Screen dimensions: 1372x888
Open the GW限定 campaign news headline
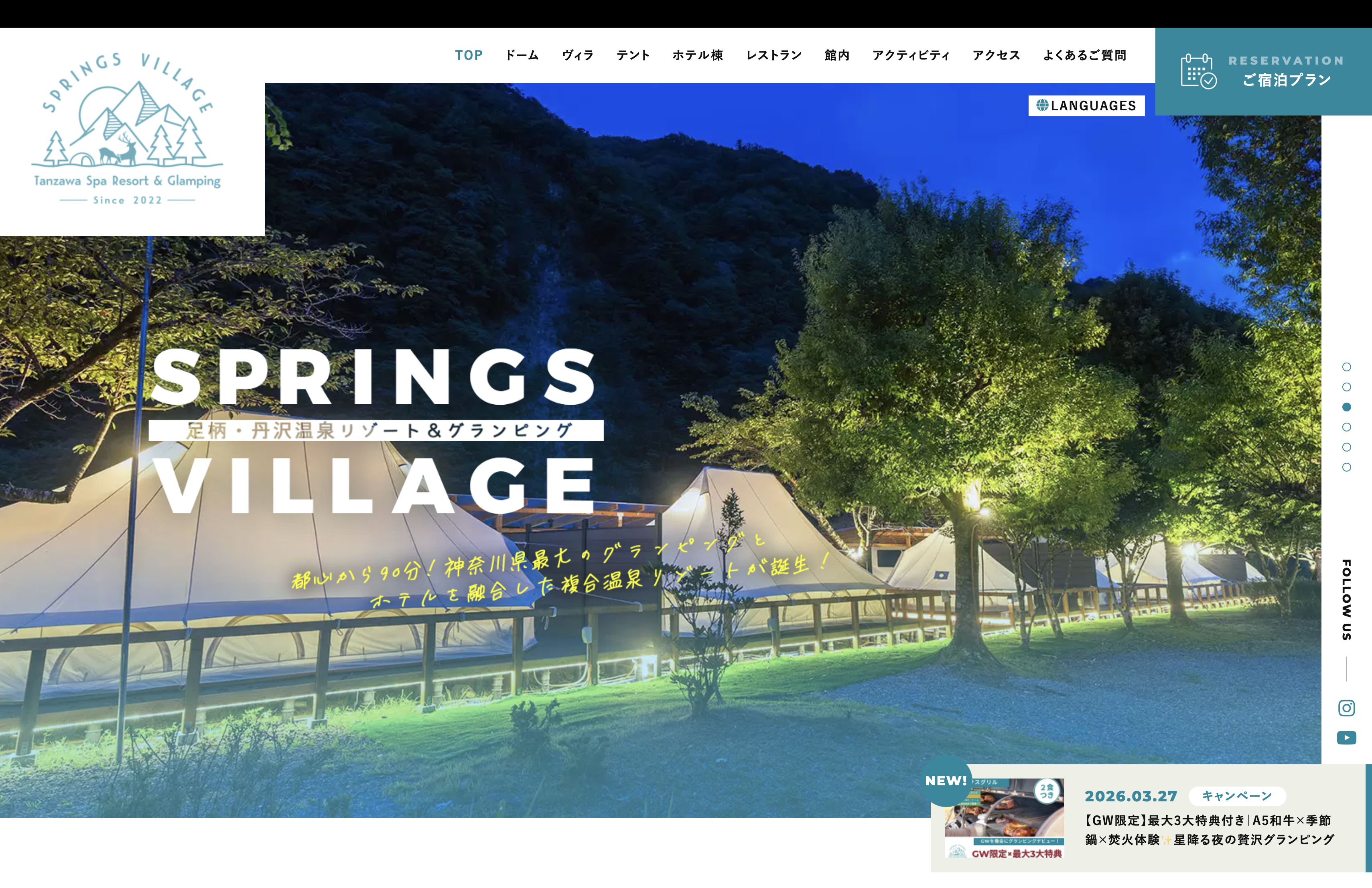tap(1210, 830)
